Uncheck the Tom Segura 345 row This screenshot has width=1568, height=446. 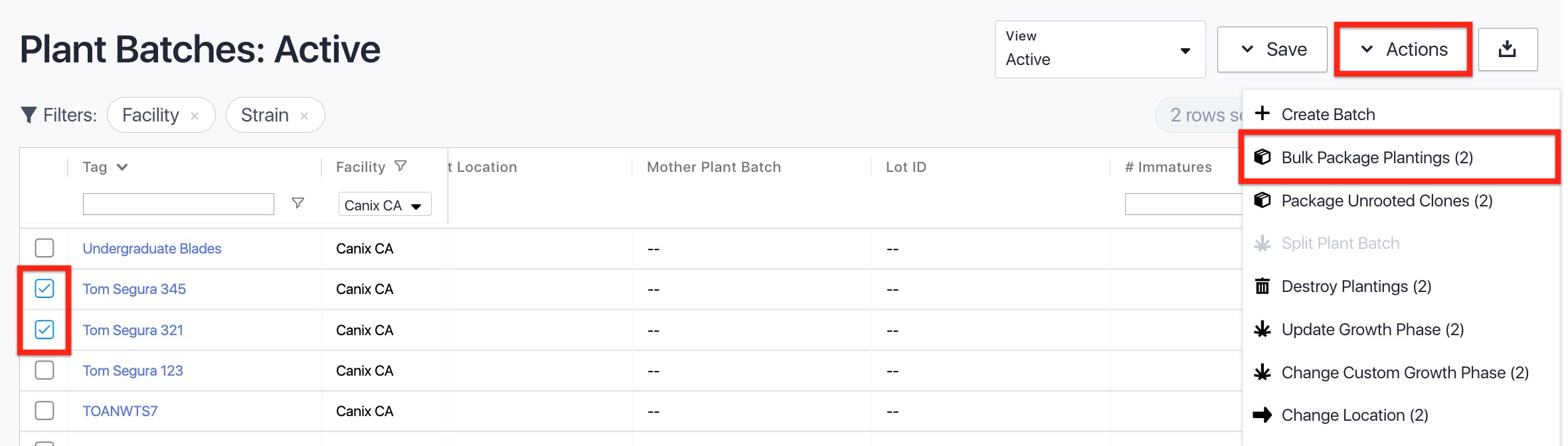44,289
